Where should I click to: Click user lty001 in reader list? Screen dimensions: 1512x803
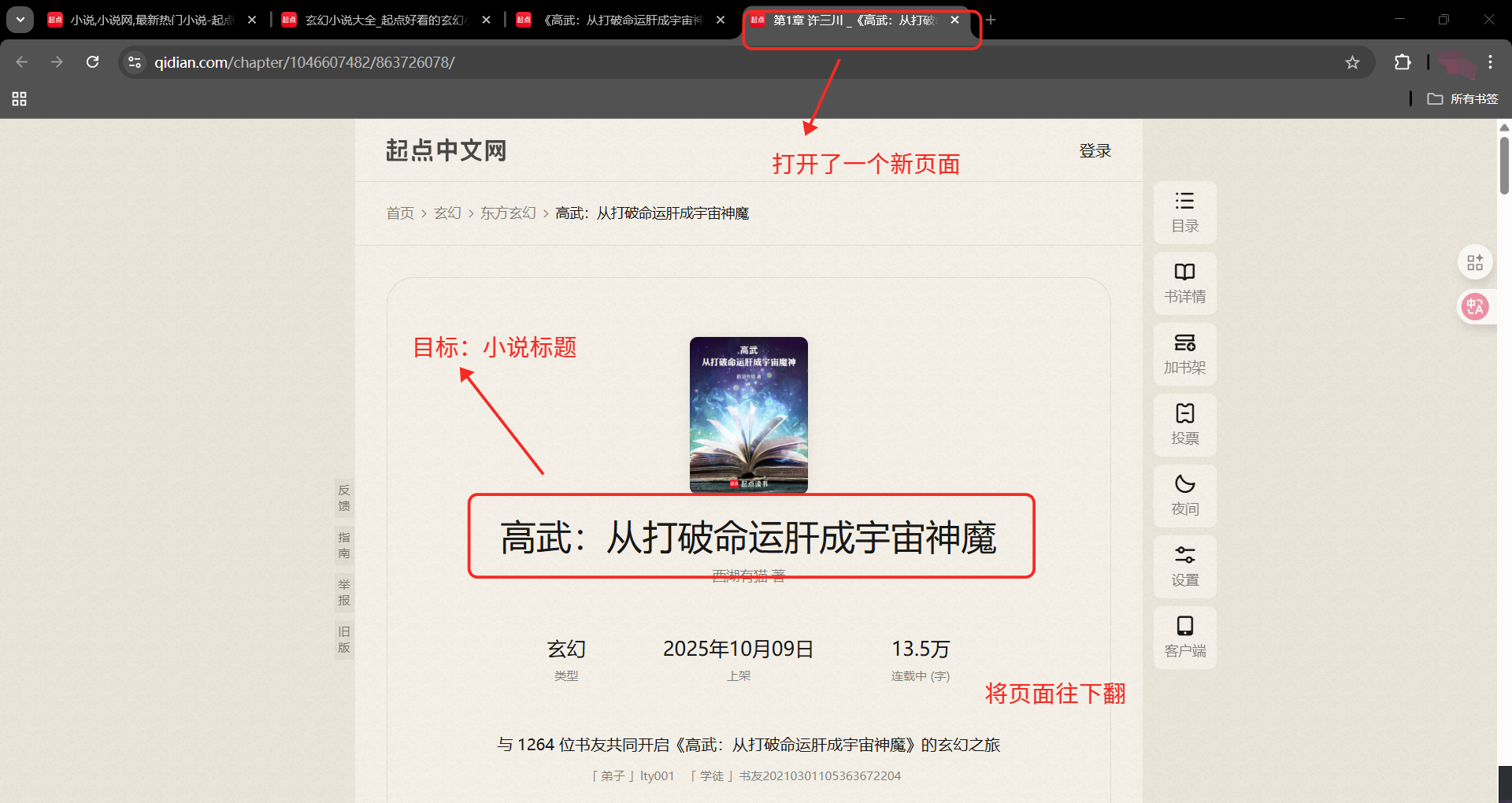[x=657, y=776]
